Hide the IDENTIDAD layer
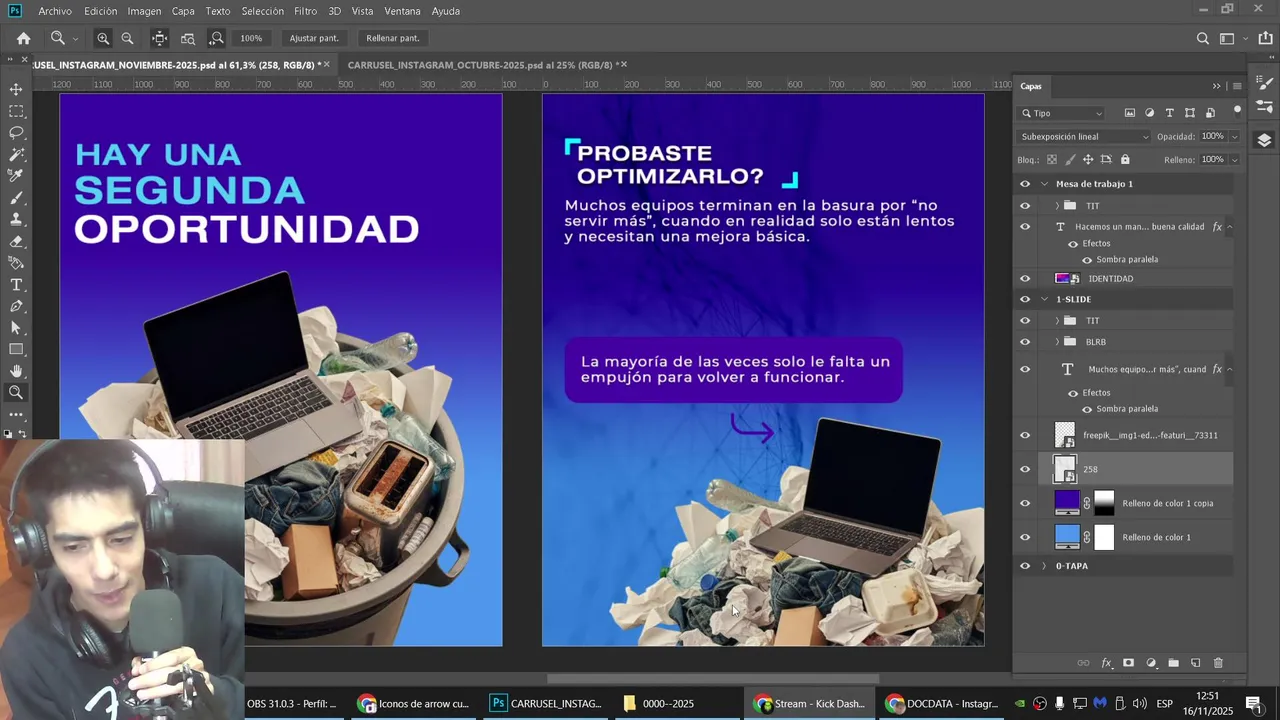 click(1024, 278)
